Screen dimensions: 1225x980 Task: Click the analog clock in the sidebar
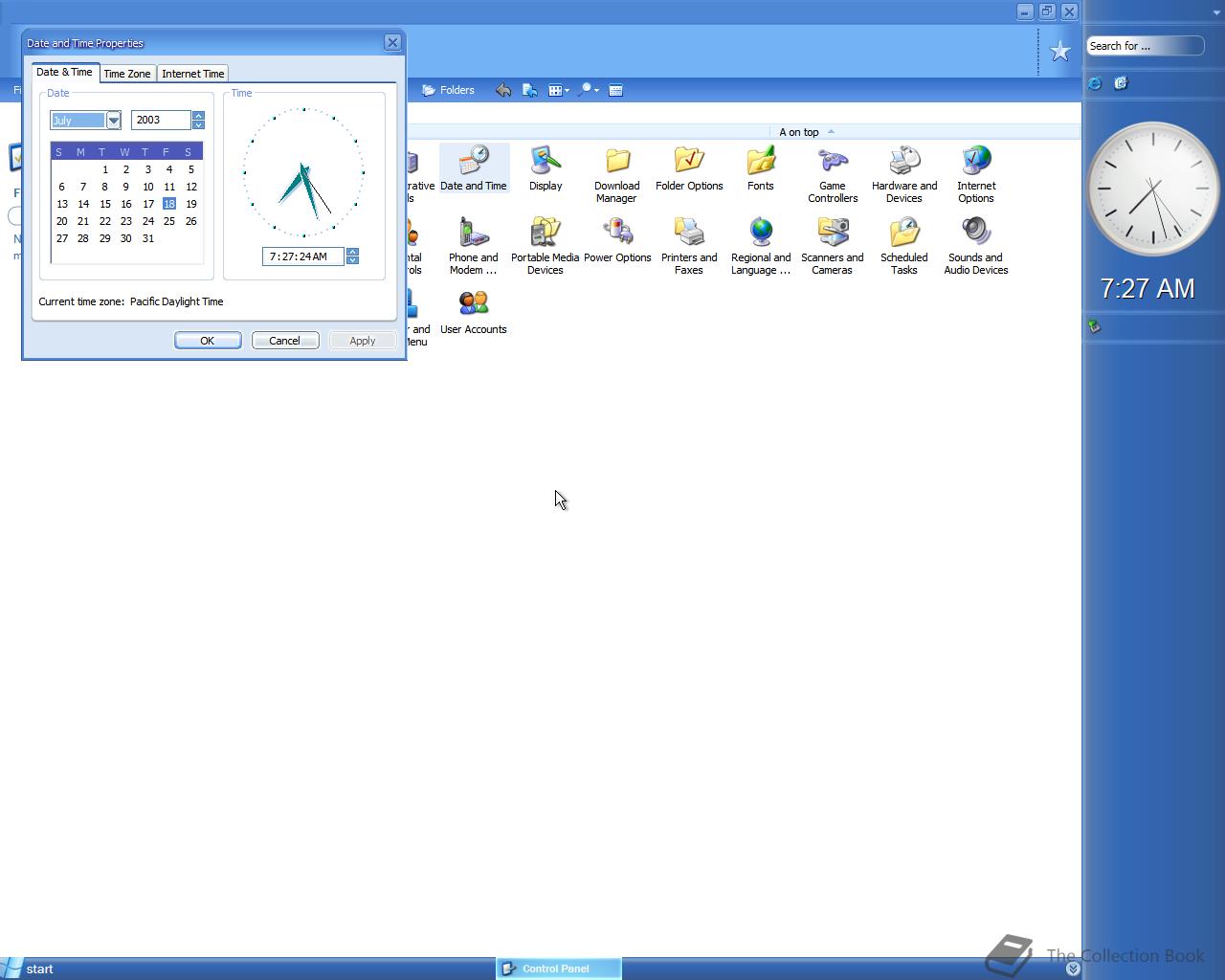(1153, 189)
